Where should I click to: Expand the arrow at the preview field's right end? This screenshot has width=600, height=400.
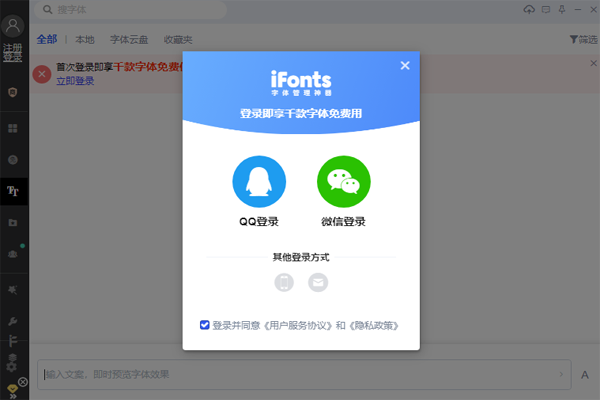coord(561,374)
